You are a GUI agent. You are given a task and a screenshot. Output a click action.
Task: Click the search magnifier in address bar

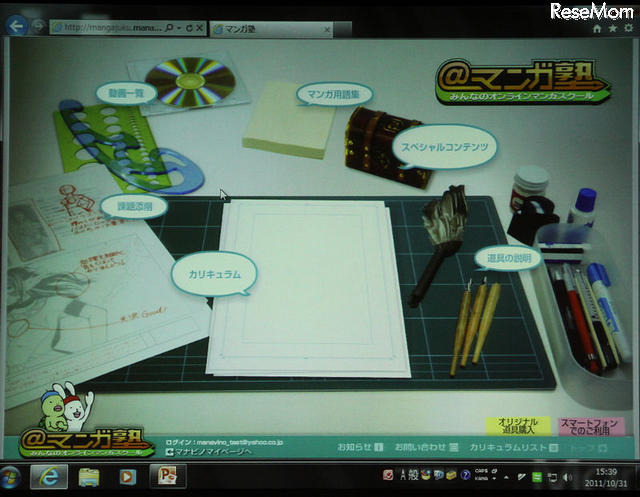tap(169, 28)
